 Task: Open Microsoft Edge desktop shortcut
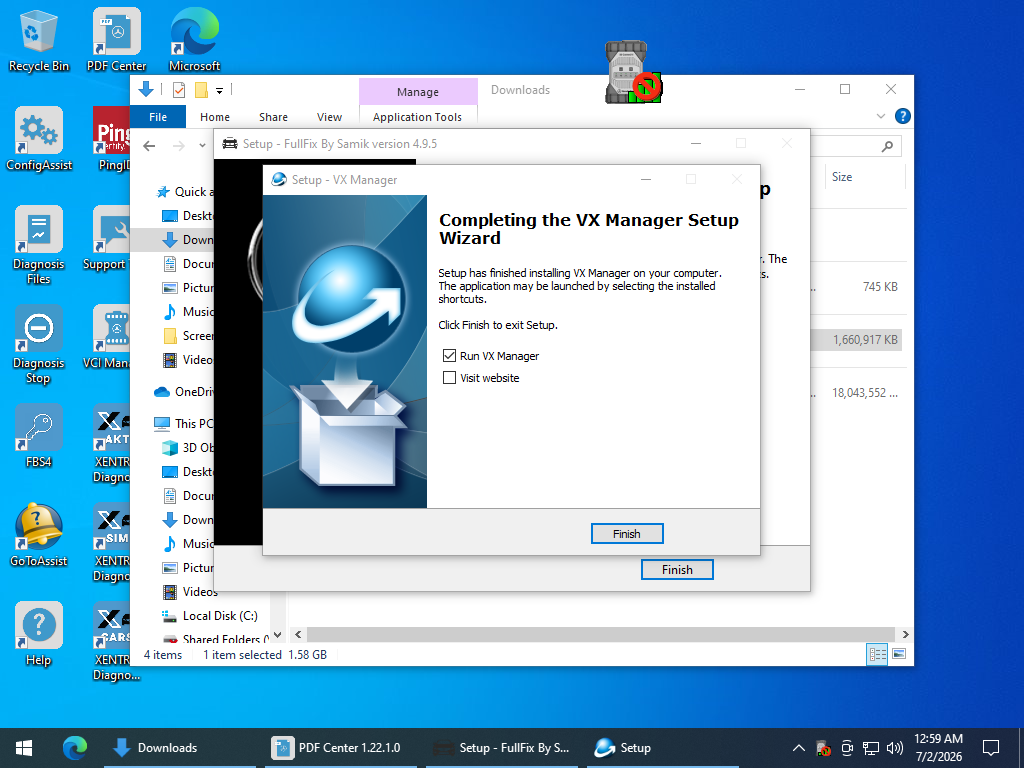[195, 39]
